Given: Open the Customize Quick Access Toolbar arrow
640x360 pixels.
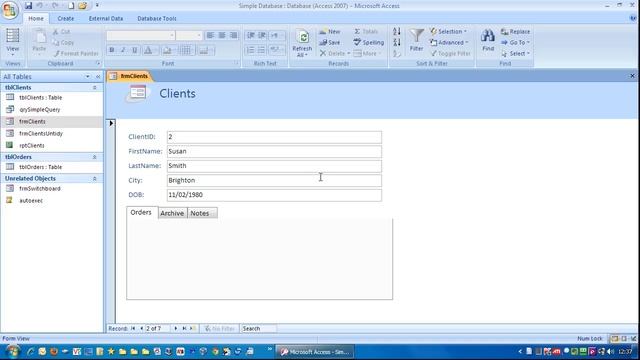Looking at the screenshot, I should click(97, 6).
